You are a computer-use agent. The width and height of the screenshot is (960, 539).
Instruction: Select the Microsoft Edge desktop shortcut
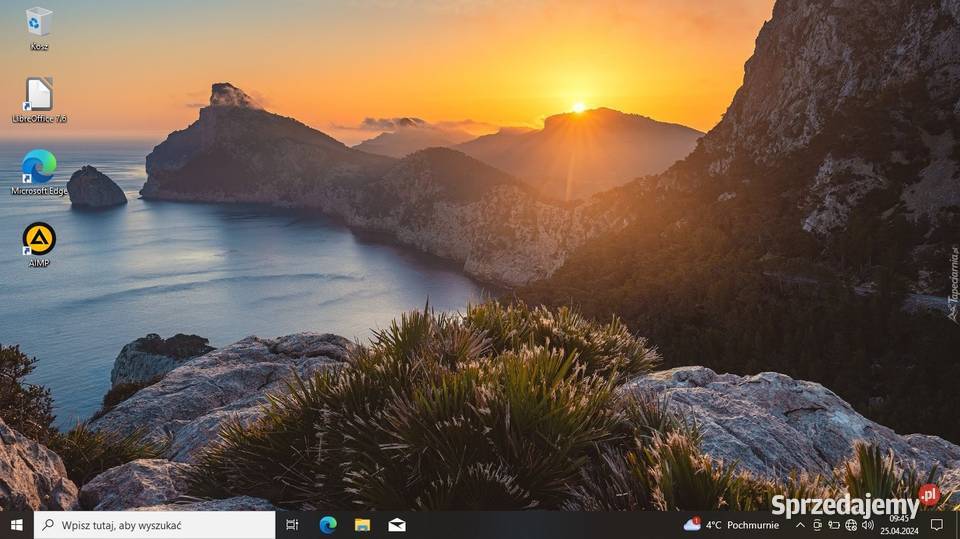click(39, 172)
